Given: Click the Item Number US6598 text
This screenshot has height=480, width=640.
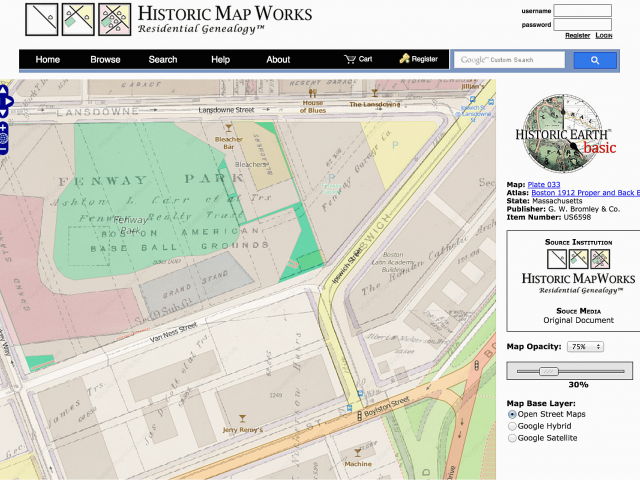Looking at the screenshot, I should click(549, 217).
